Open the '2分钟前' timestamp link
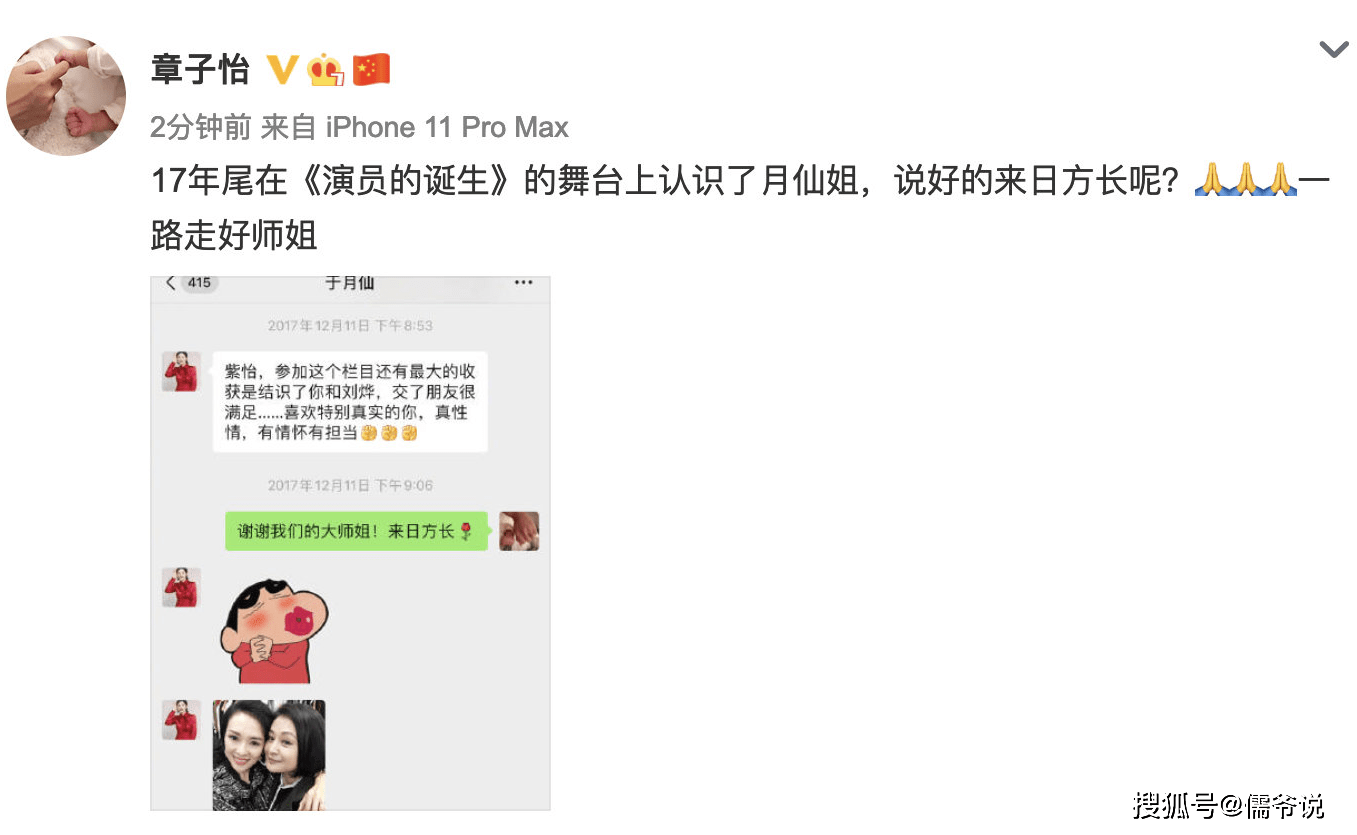This screenshot has height=835, width=1357. click(200, 127)
